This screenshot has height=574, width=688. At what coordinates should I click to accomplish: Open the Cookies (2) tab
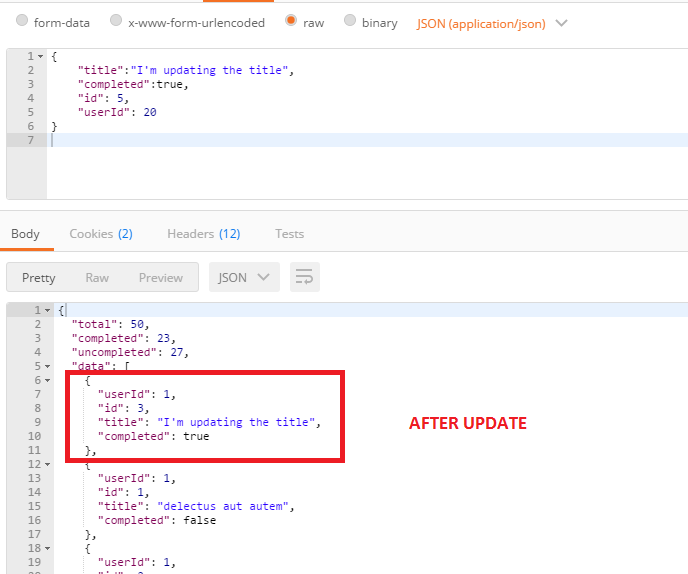[x=101, y=234]
